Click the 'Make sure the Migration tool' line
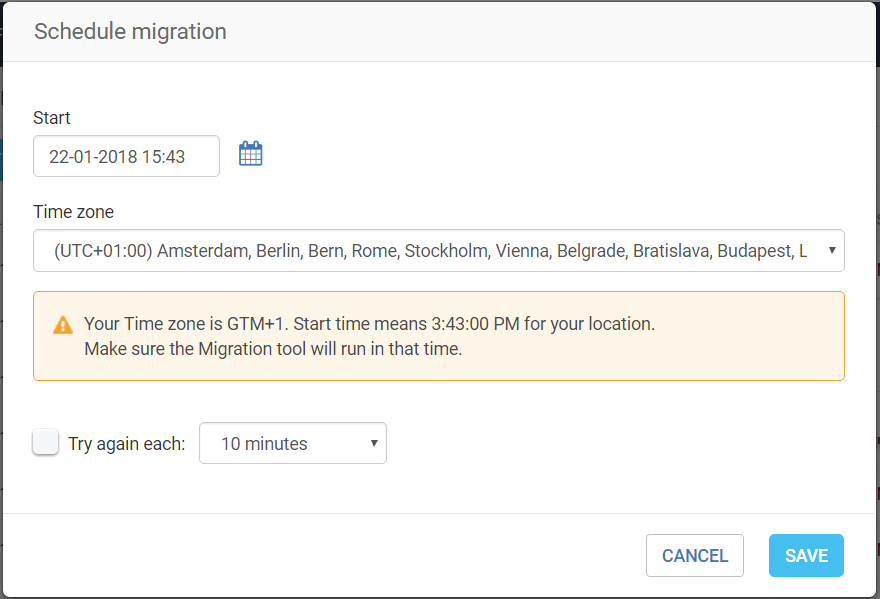 [272, 349]
